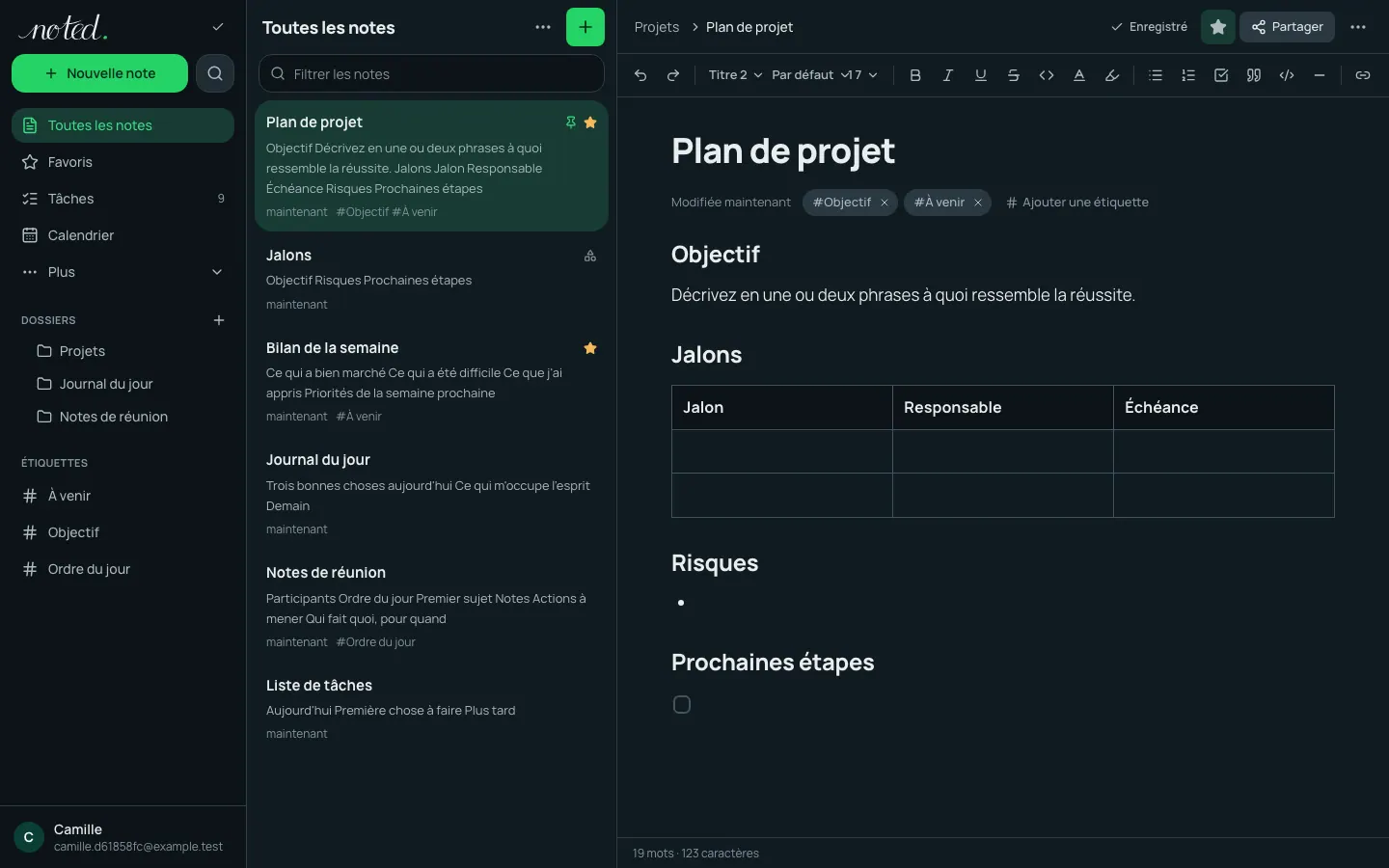Check the empty task box under Prochaines étapes
Image resolution: width=1389 pixels, height=868 pixels.
tap(682, 705)
